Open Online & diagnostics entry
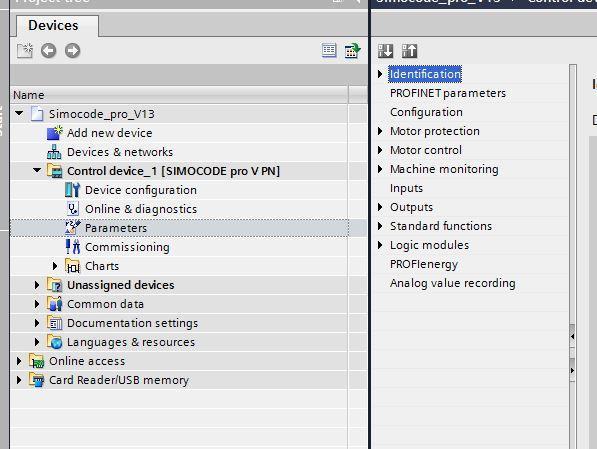Image resolution: width=597 pixels, height=449 pixels. click(x=141, y=209)
